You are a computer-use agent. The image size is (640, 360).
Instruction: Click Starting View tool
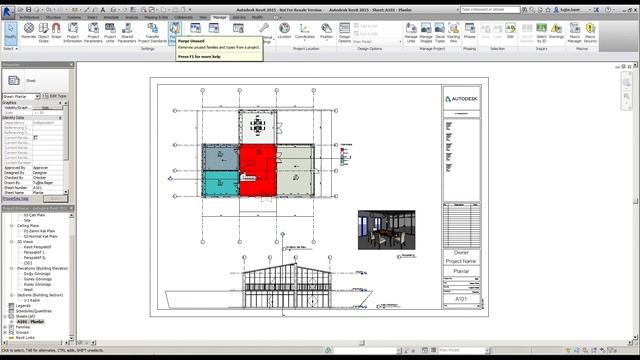point(453,32)
